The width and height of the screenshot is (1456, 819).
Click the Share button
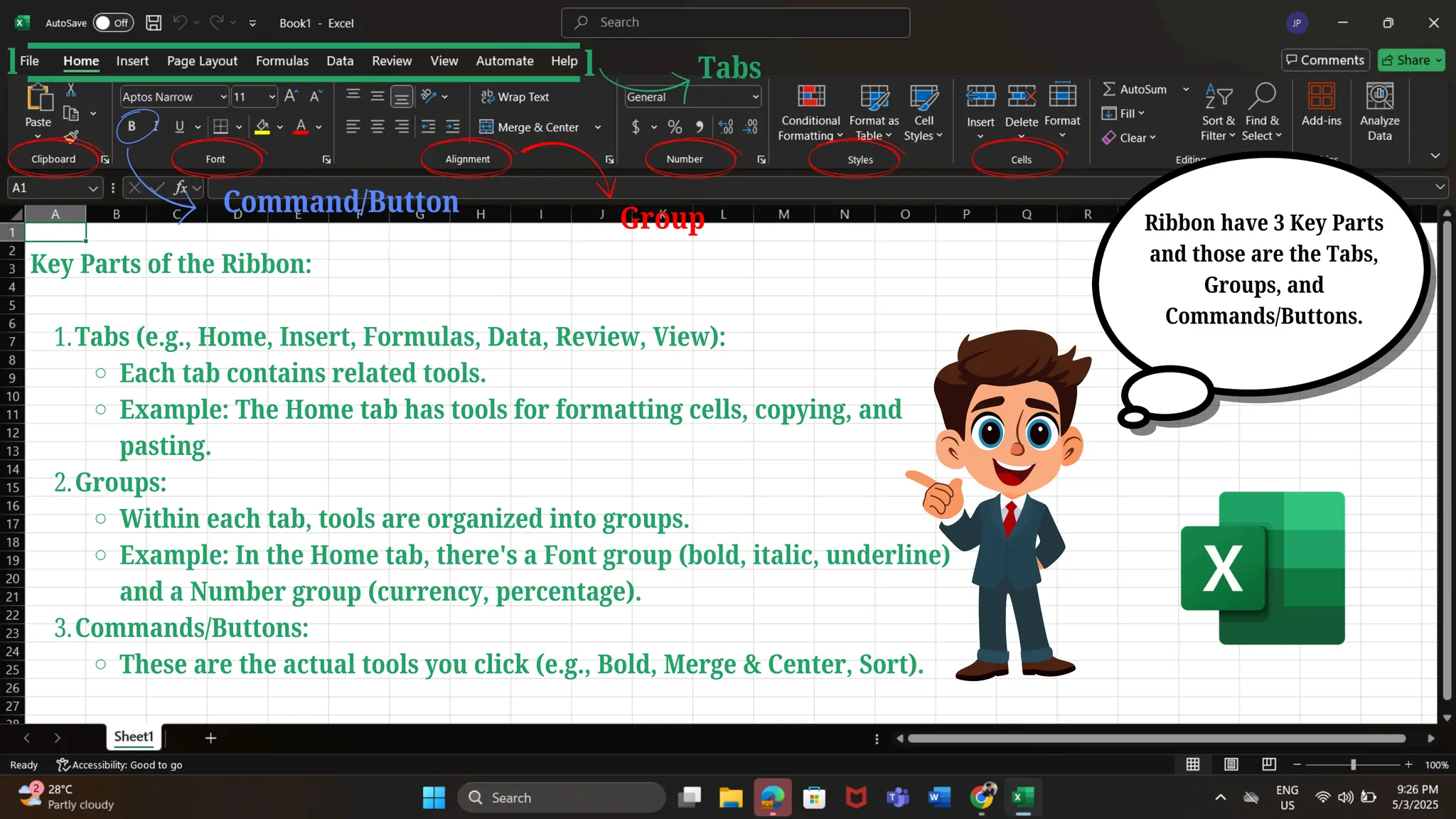[x=1410, y=60]
